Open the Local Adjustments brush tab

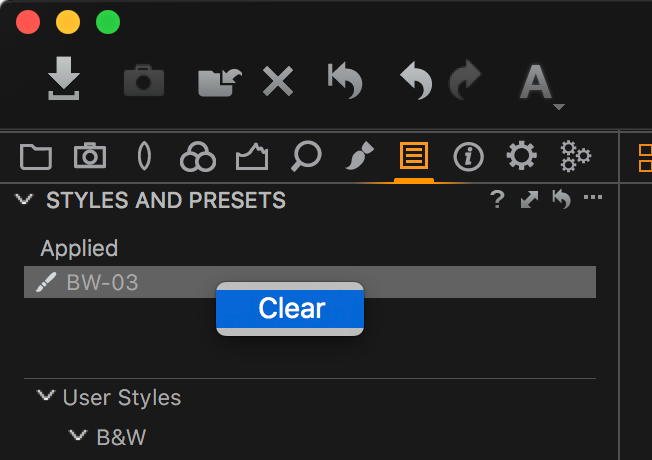360,156
